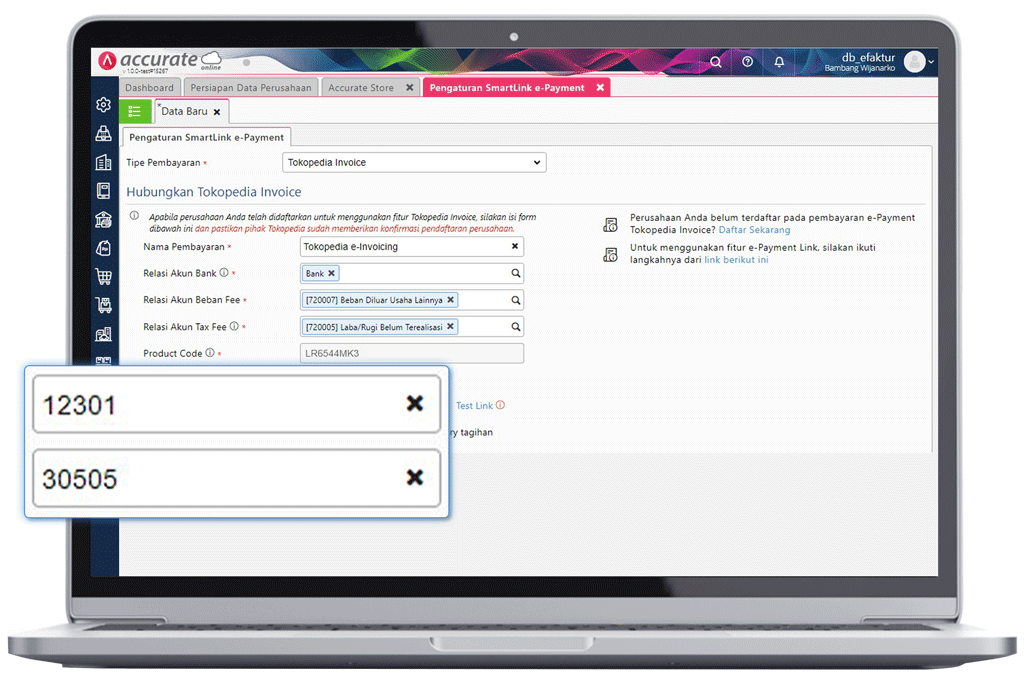Click db_efaktur database name
The height and width of the screenshot is (683, 1024).
pyautogui.click(x=868, y=57)
